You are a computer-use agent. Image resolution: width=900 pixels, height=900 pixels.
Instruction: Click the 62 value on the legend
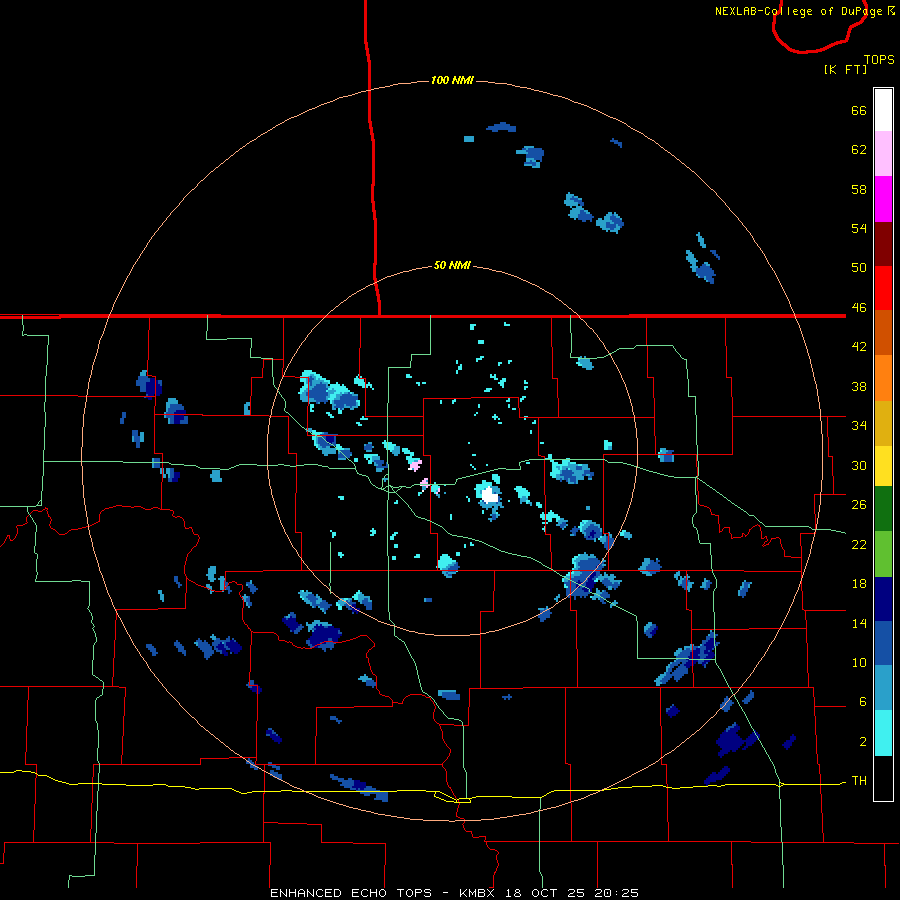point(859,150)
